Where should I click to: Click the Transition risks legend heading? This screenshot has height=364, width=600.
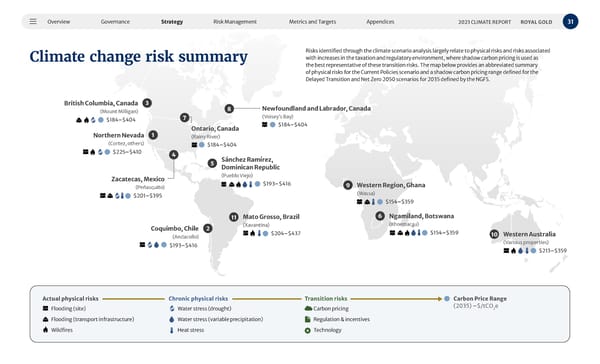point(326,299)
